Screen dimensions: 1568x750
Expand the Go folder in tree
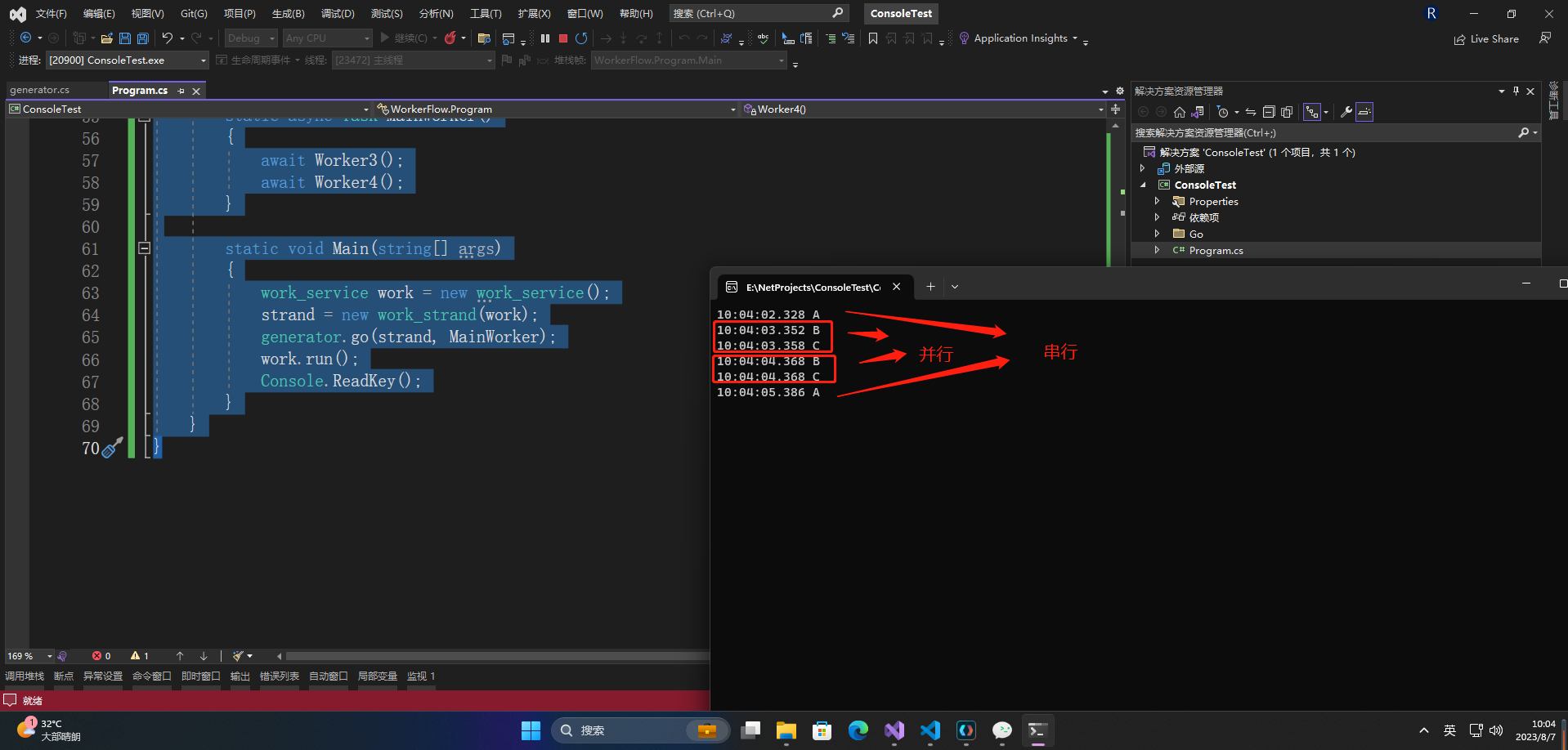pos(1157,234)
